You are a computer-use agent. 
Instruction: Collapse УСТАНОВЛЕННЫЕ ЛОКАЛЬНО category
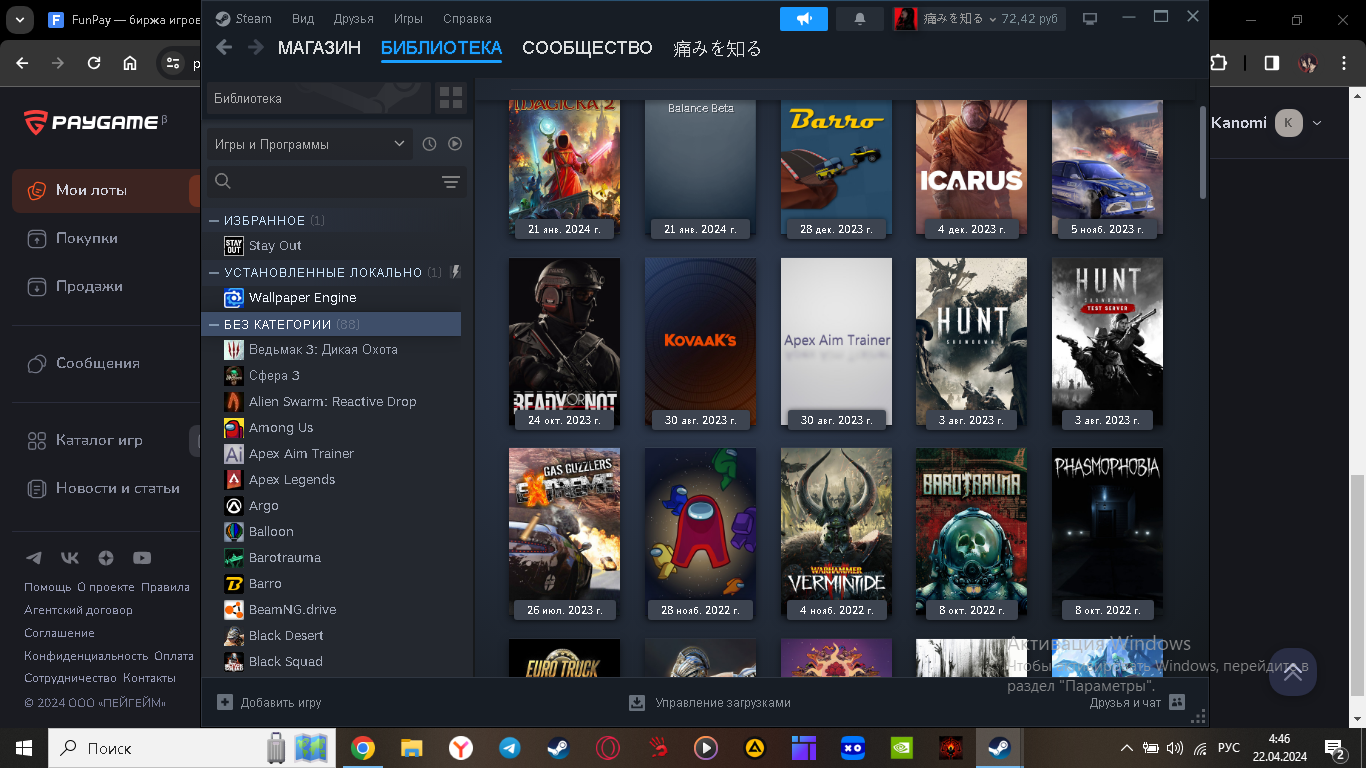[x=213, y=272]
